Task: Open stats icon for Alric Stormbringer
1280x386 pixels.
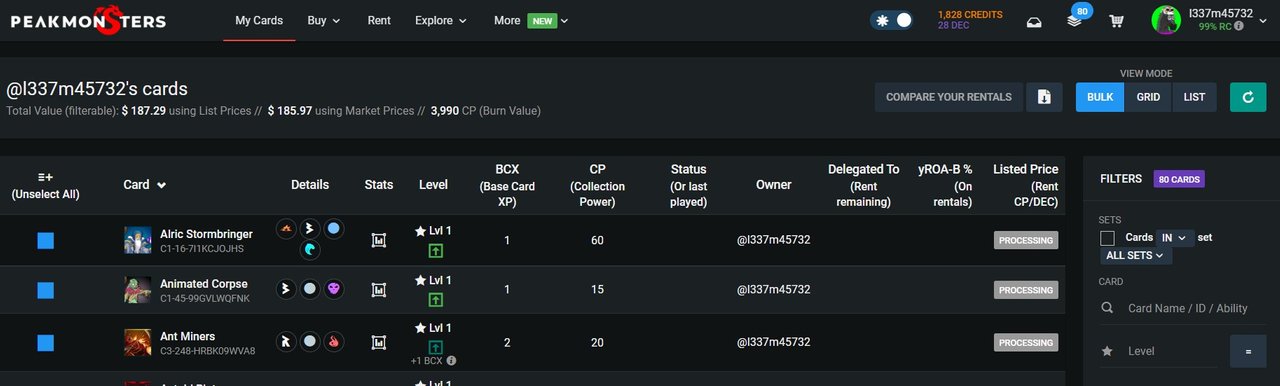Action: click(x=379, y=240)
